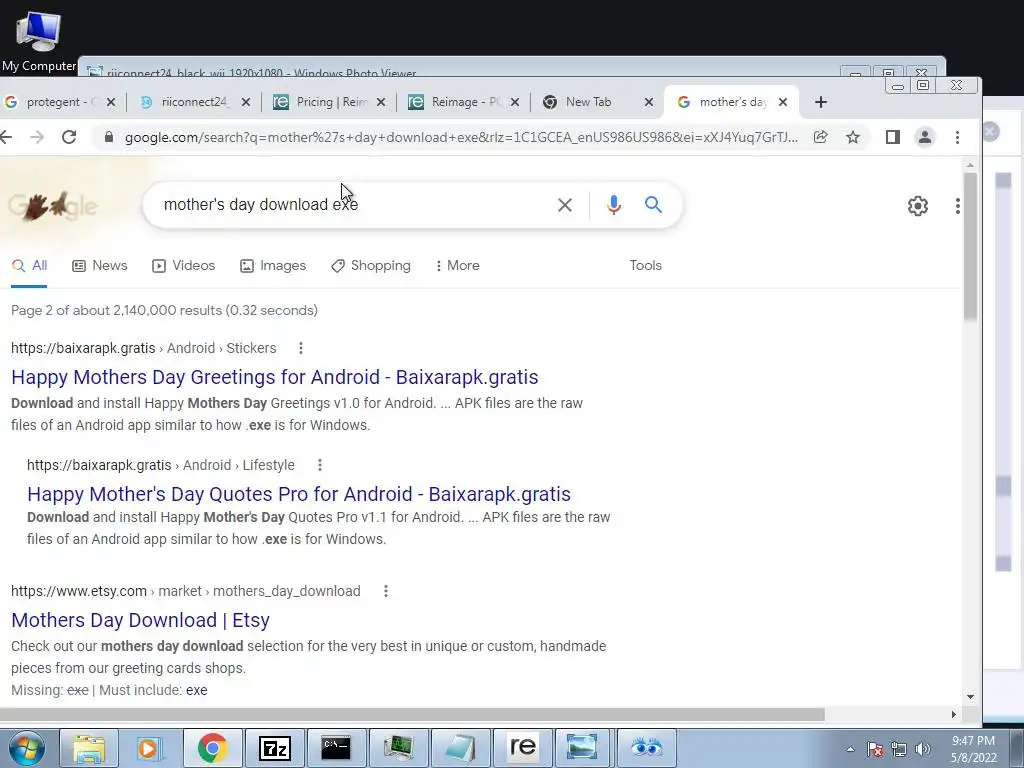Open options for baixarapk Lifestyle result
Screen dimensions: 1024x768
[319, 465]
